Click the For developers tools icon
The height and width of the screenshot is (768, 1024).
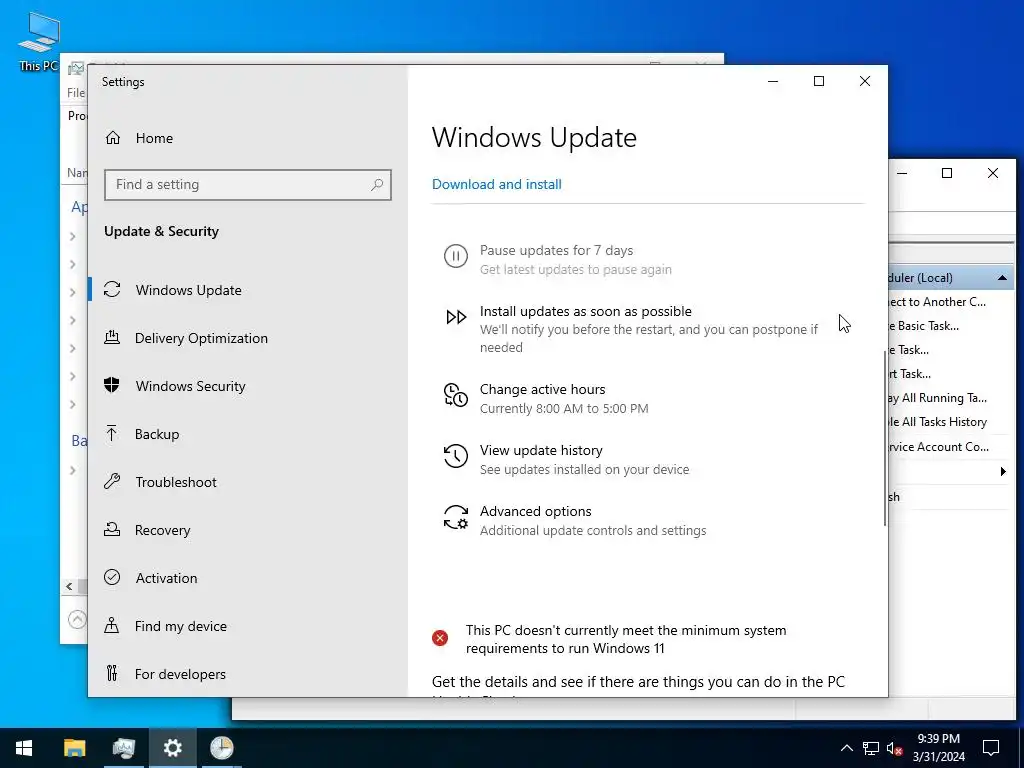pos(112,673)
